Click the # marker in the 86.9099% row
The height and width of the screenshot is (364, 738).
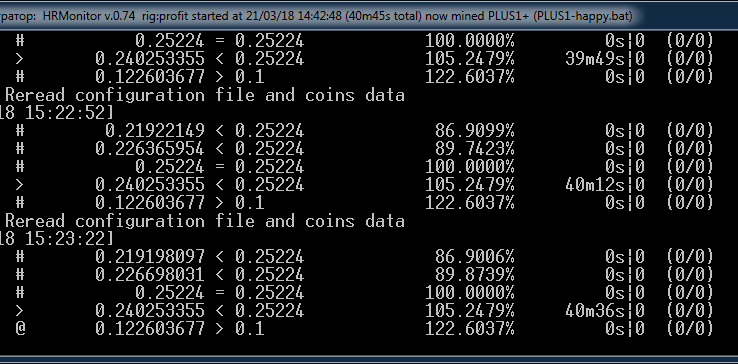[x=20, y=130]
